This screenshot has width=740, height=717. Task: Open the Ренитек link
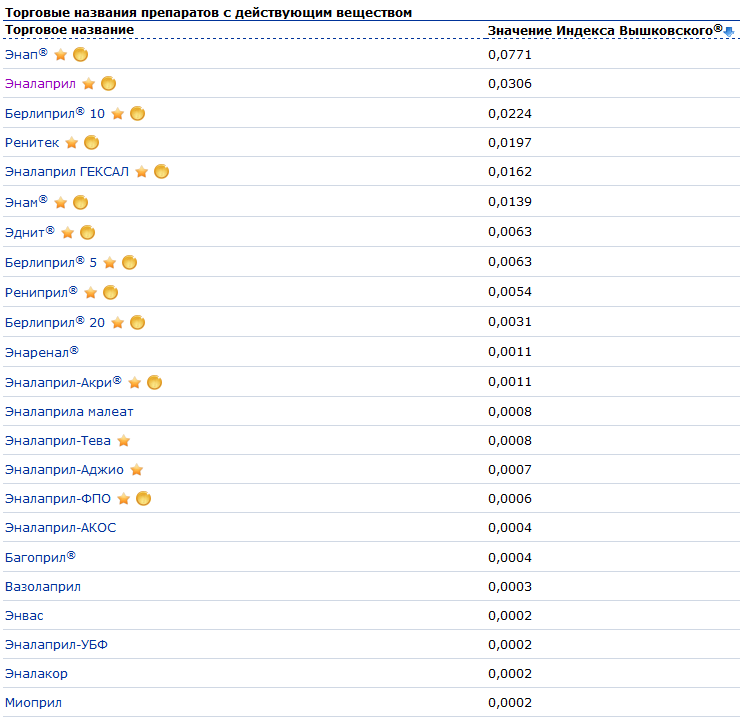tap(32, 143)
